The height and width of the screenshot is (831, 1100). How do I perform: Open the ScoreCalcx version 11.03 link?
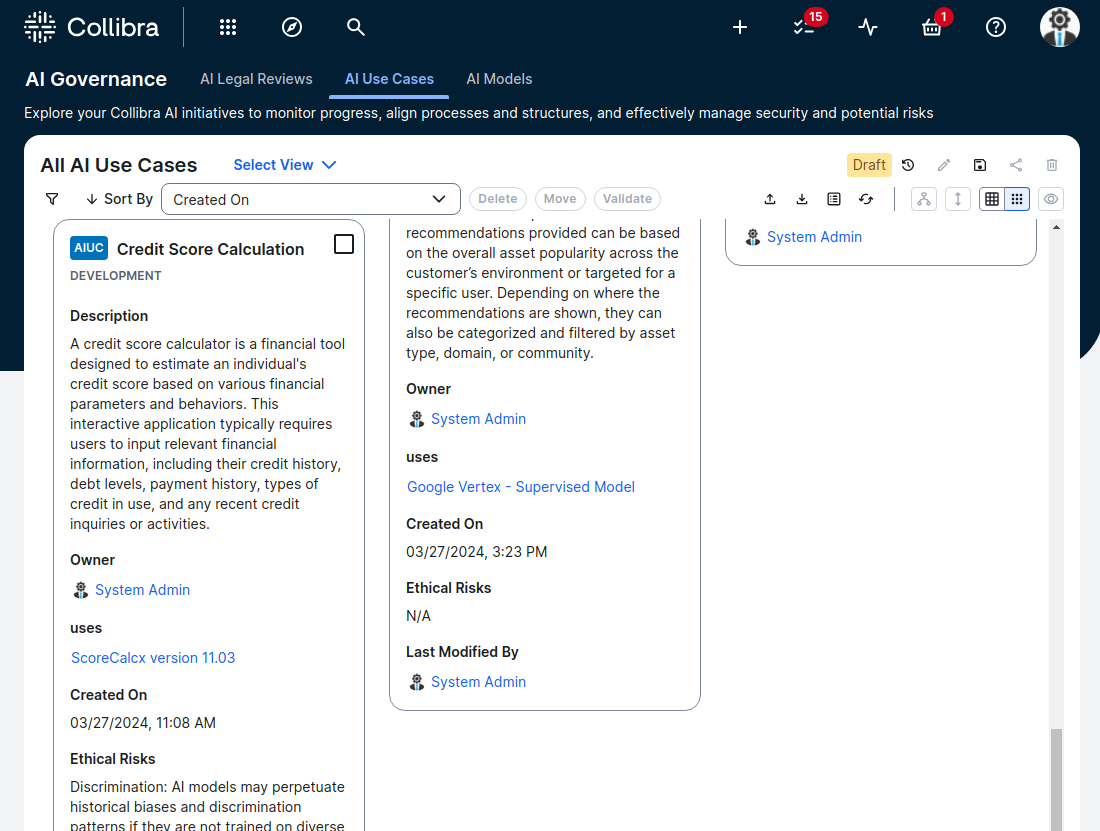[152, 657]
